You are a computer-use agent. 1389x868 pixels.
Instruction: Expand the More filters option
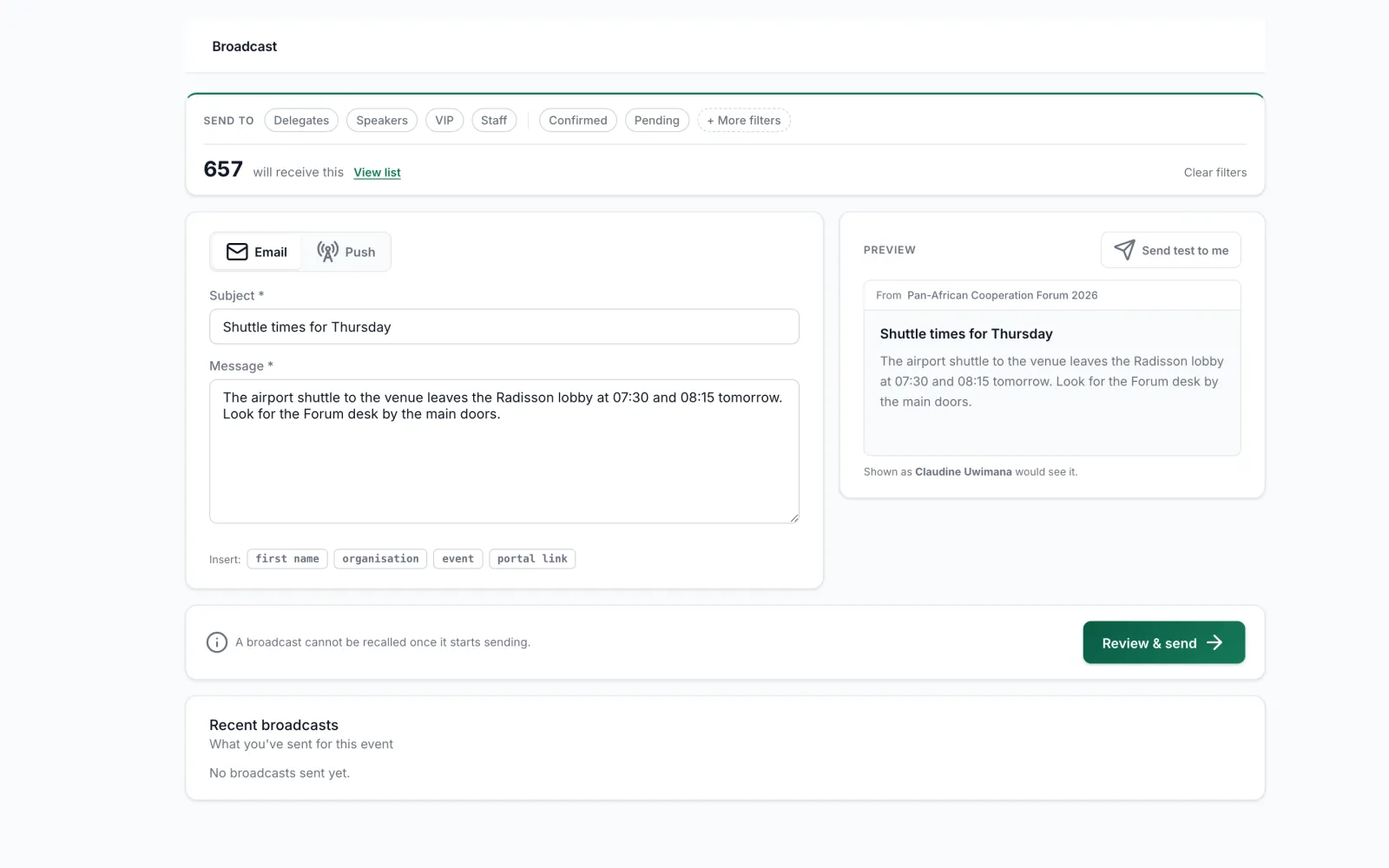click(x=744, y=121)
